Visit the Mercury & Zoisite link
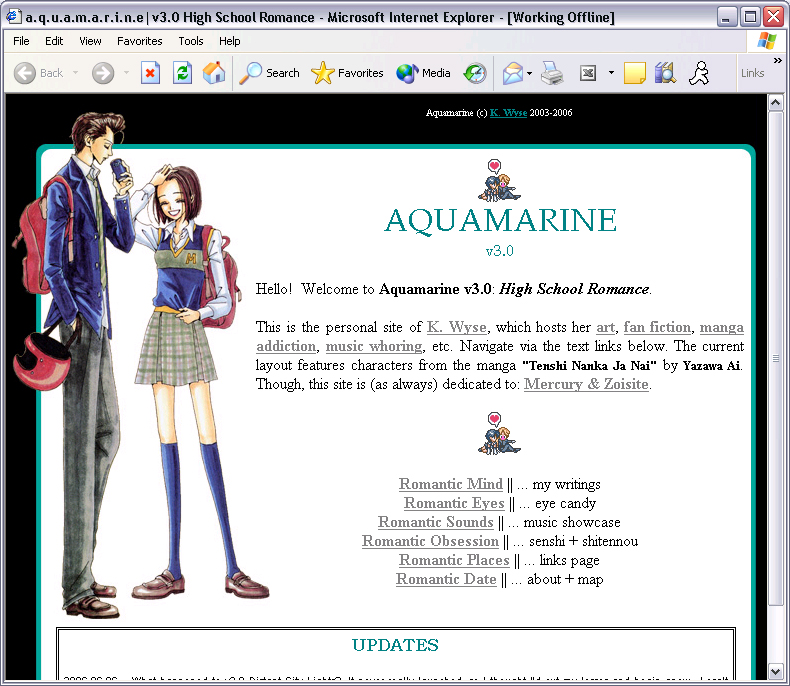Screen dimensions: 790x686 tap(586, 384)
